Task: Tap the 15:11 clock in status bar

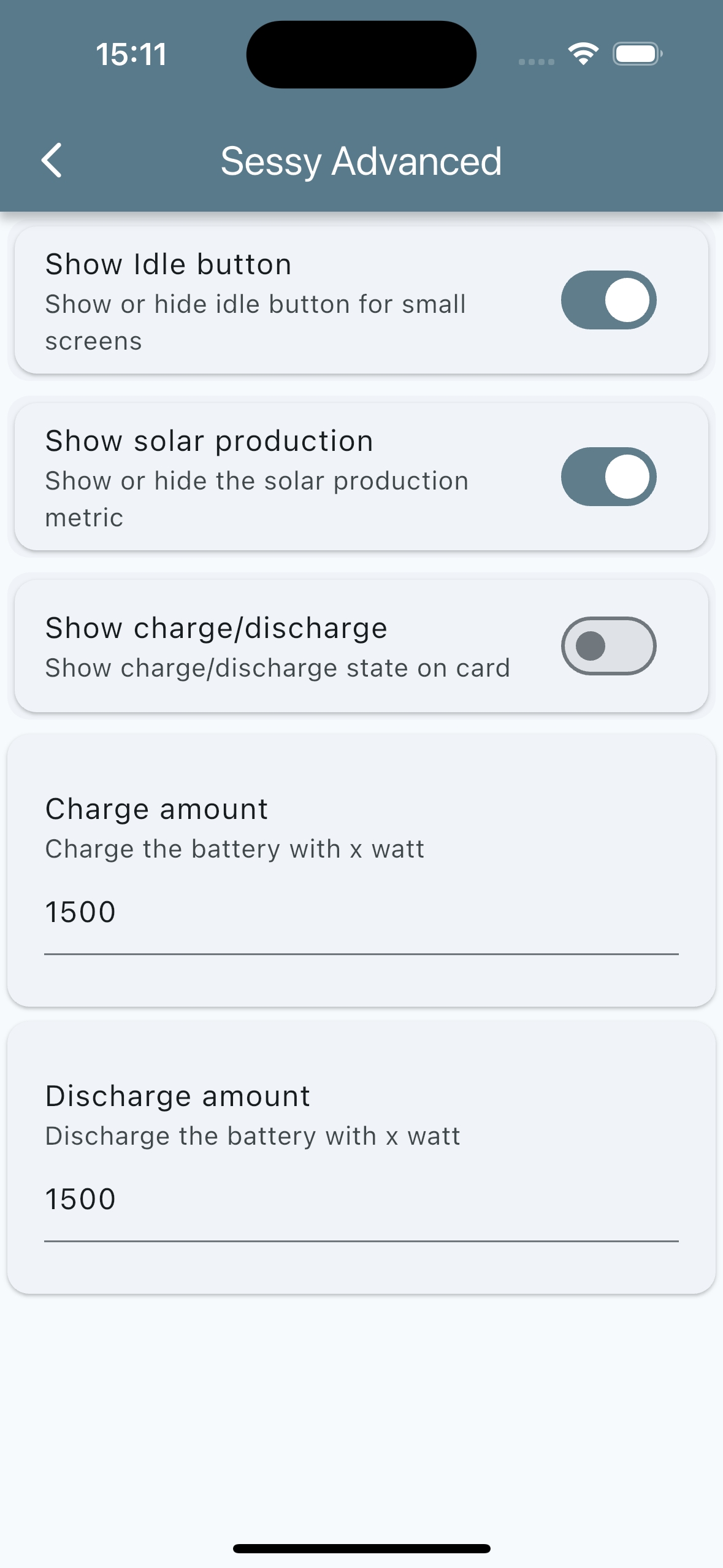Action: tap(131, 54)
